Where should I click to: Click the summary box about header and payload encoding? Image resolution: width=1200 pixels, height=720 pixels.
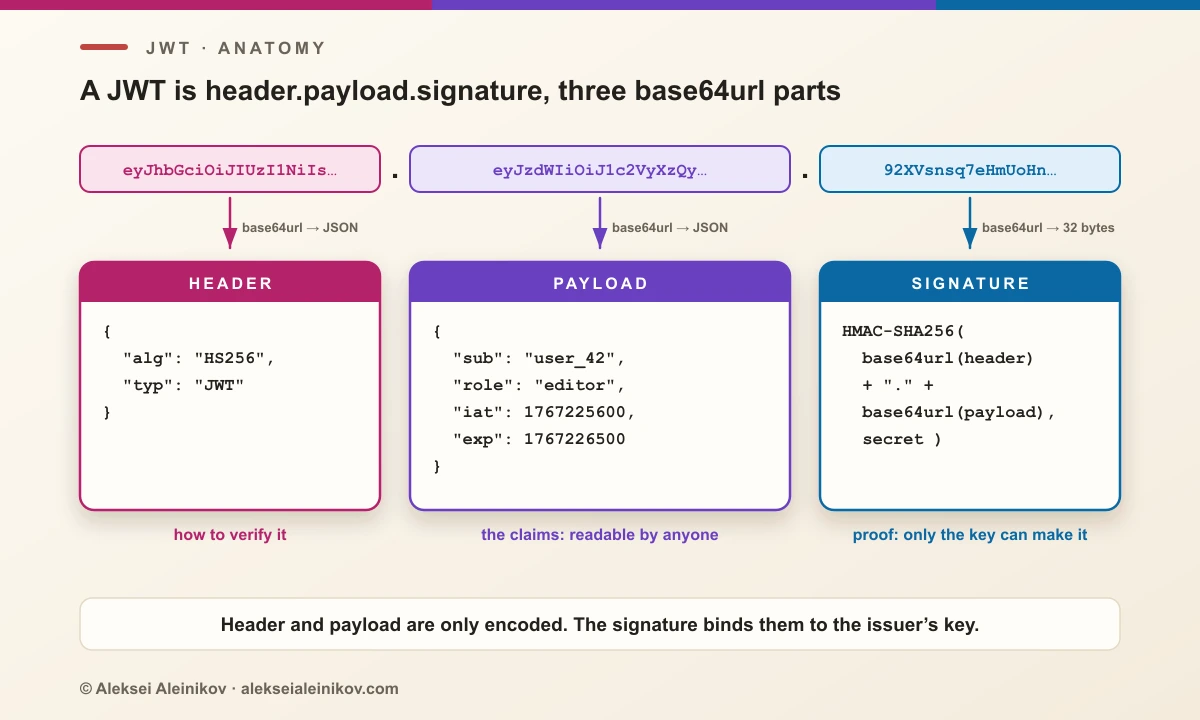[x=600, y=625]
